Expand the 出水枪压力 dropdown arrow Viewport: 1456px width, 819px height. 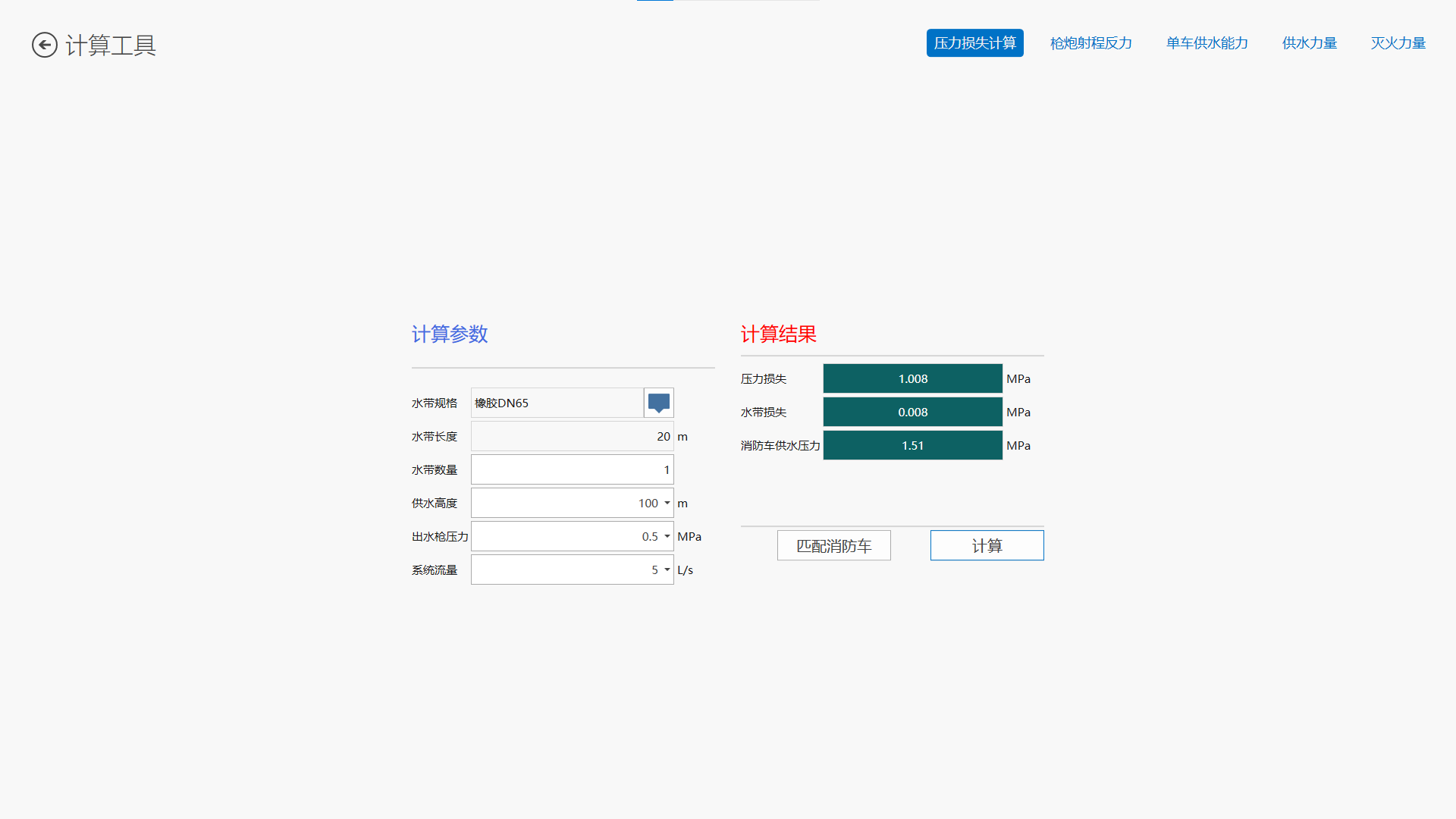[x=667, y=536]
